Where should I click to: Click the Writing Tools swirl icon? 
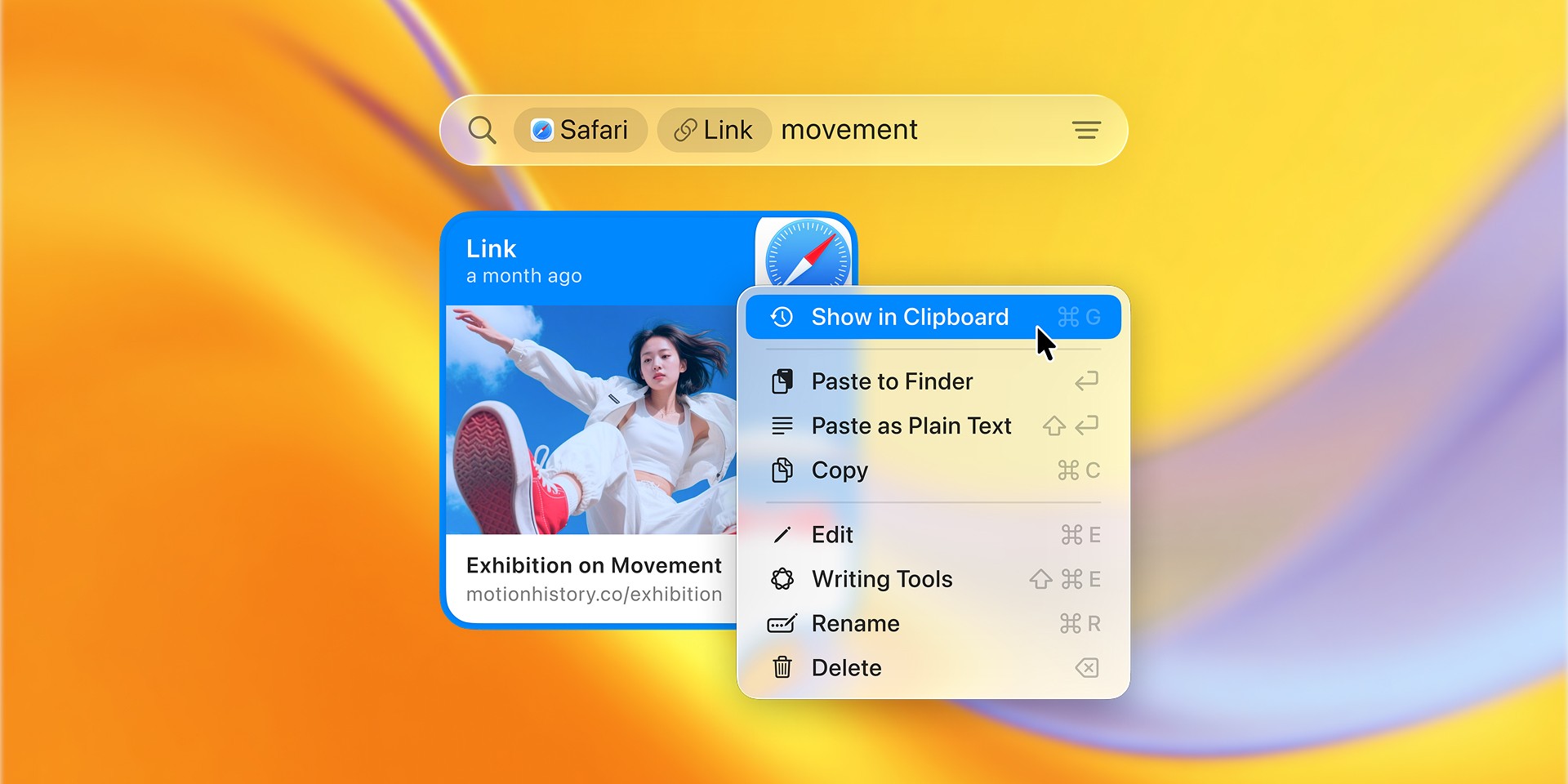tap(782, 579)
